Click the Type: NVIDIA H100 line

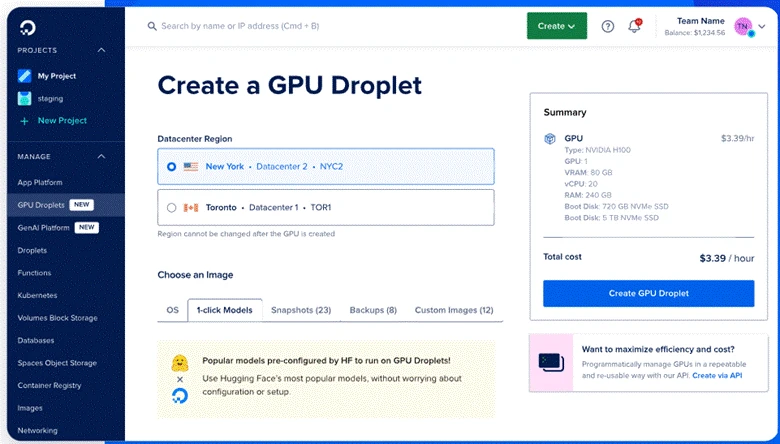(597, 150)
